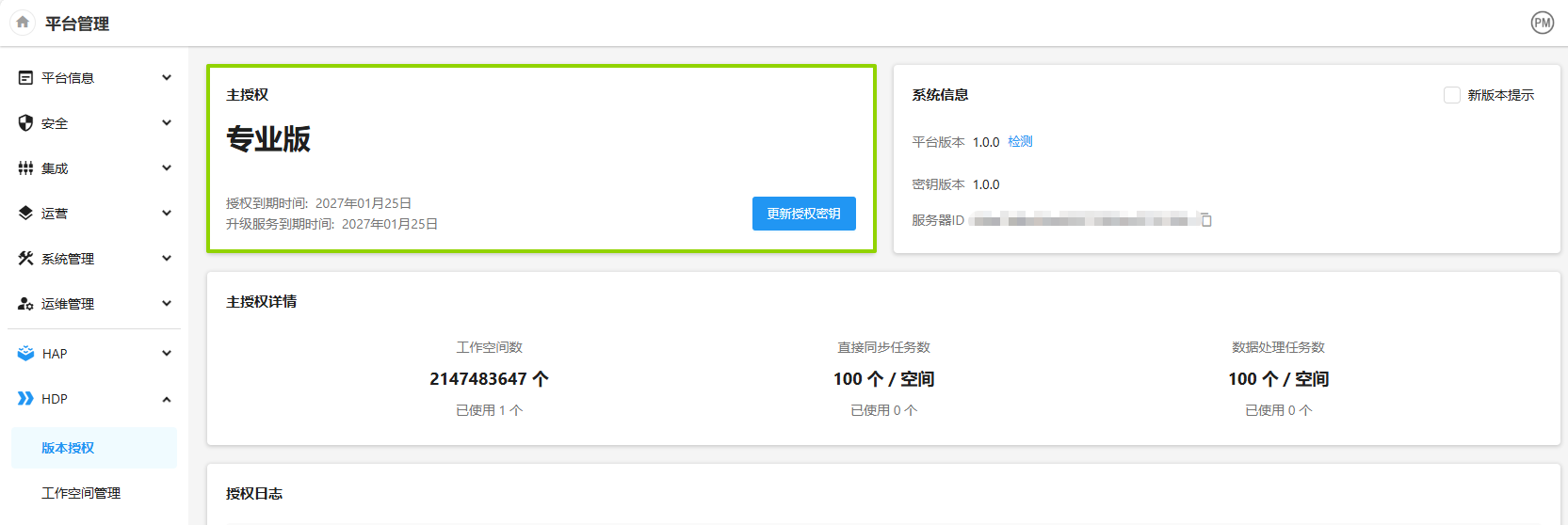
Task: Expand the 安全 menu chevron
Action: click(x=167, y=123)
